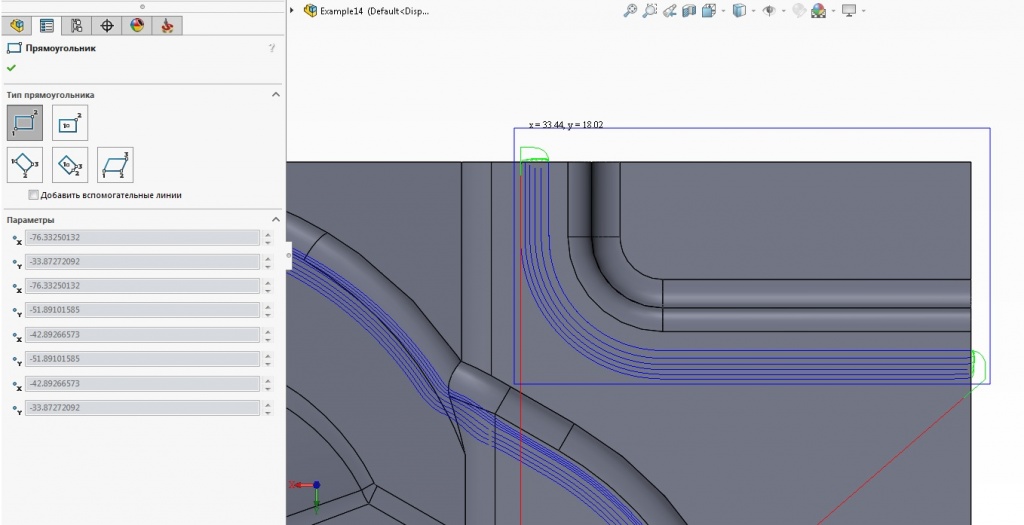Viewport: 1024px width, 525px height.
Task: Click the first X parameter field
Action: click(x=142, y=237)
